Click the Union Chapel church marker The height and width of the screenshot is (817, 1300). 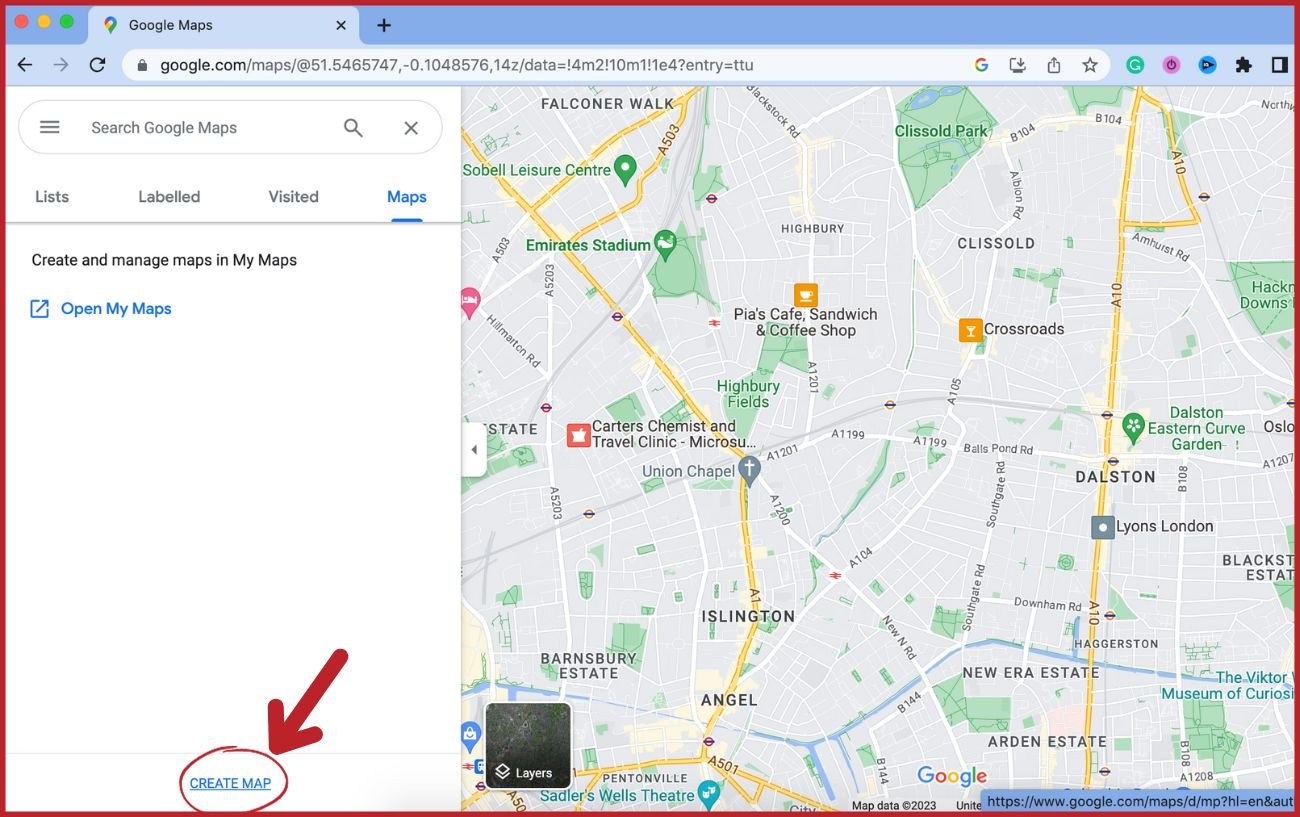[750, 470]
